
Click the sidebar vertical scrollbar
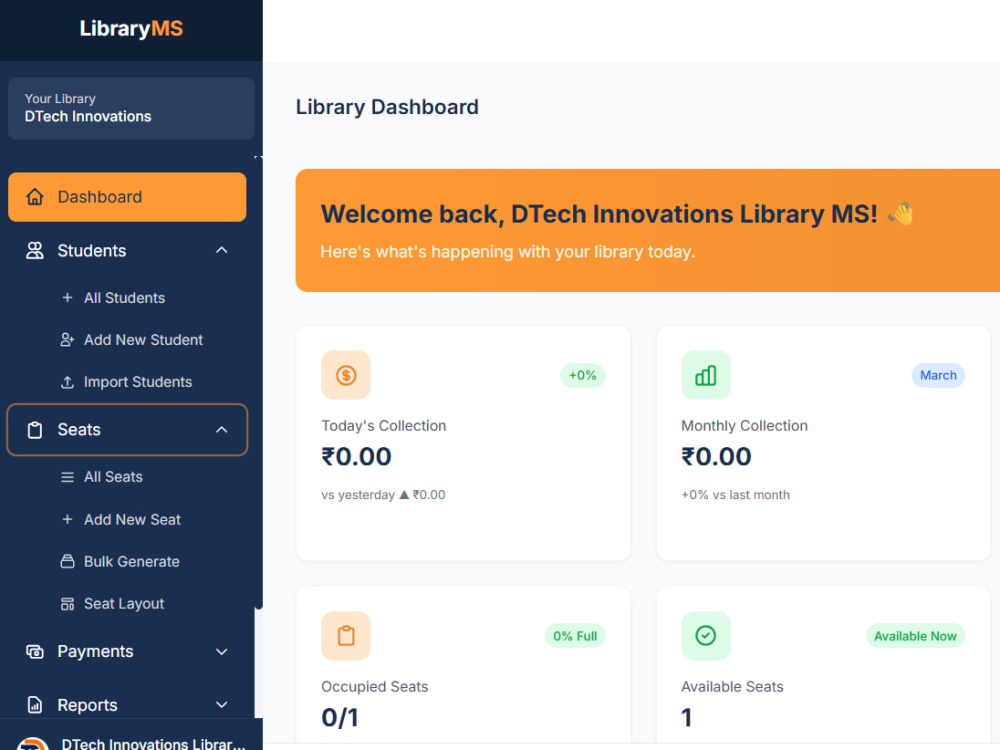coord(258,383)
